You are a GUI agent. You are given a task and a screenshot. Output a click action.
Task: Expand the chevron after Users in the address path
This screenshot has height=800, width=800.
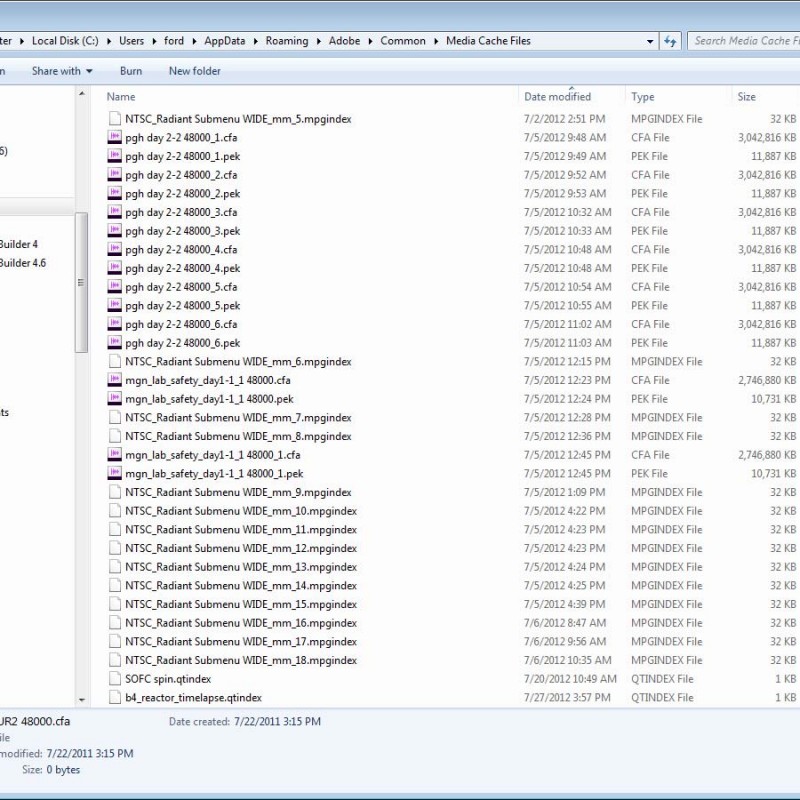[x=153, y=41]
